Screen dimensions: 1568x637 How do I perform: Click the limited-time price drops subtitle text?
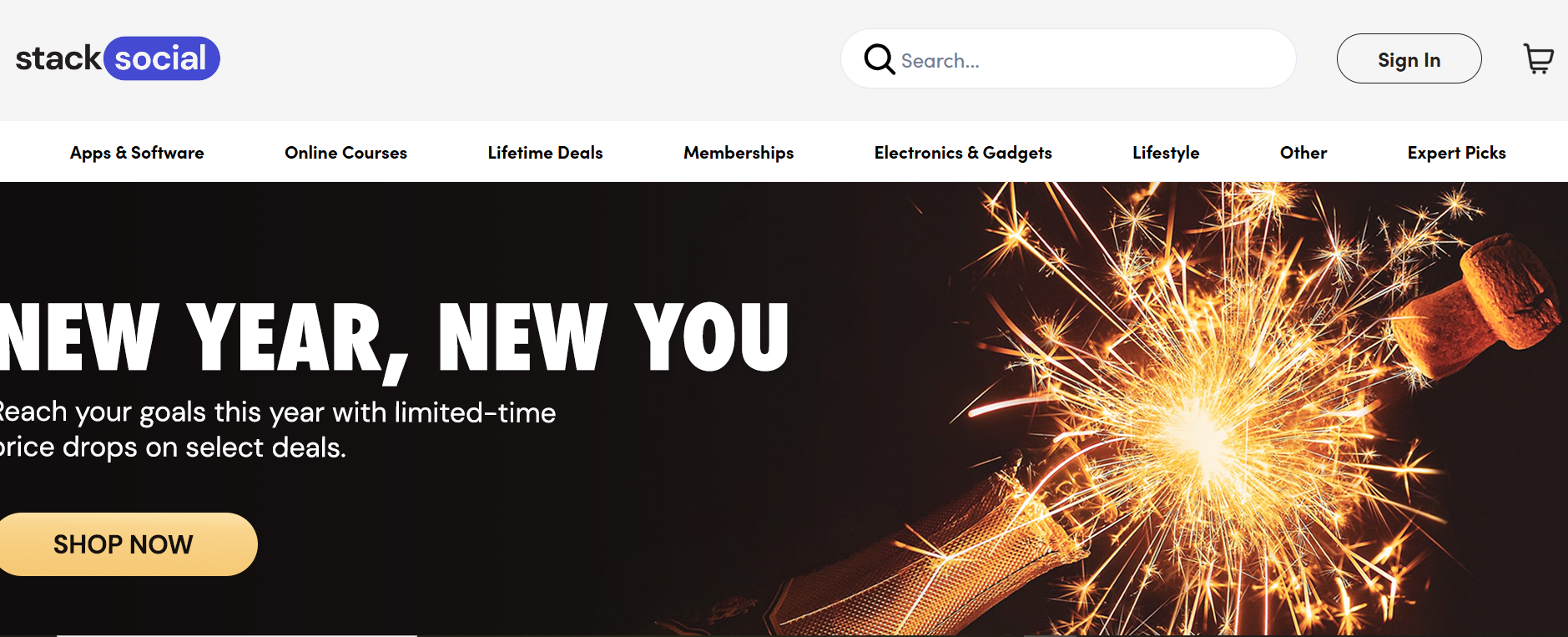(x=278, y=430)
